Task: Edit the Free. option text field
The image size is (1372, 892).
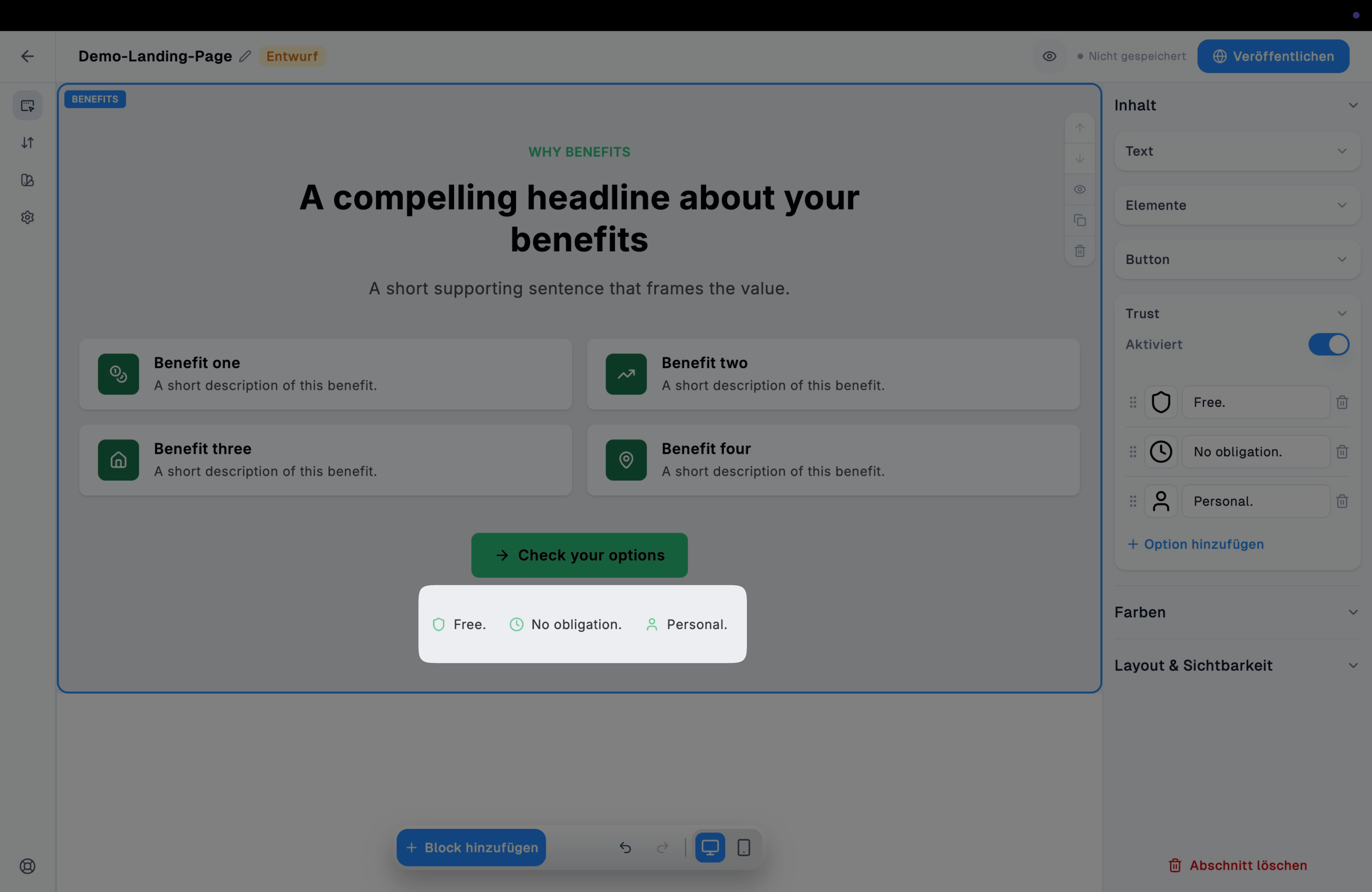Action: point(1256,403)
